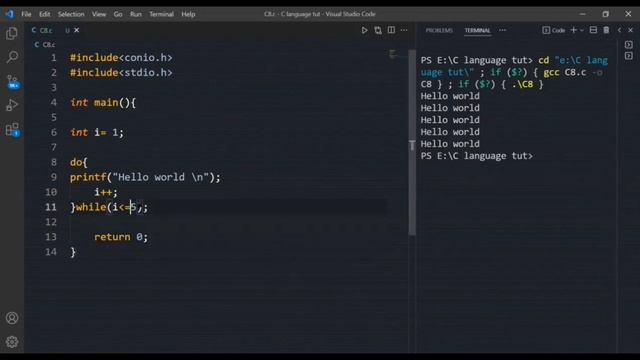Click line number 11 in gutter
This screenshot has height=360, width=640.
[x=51, y=207]
